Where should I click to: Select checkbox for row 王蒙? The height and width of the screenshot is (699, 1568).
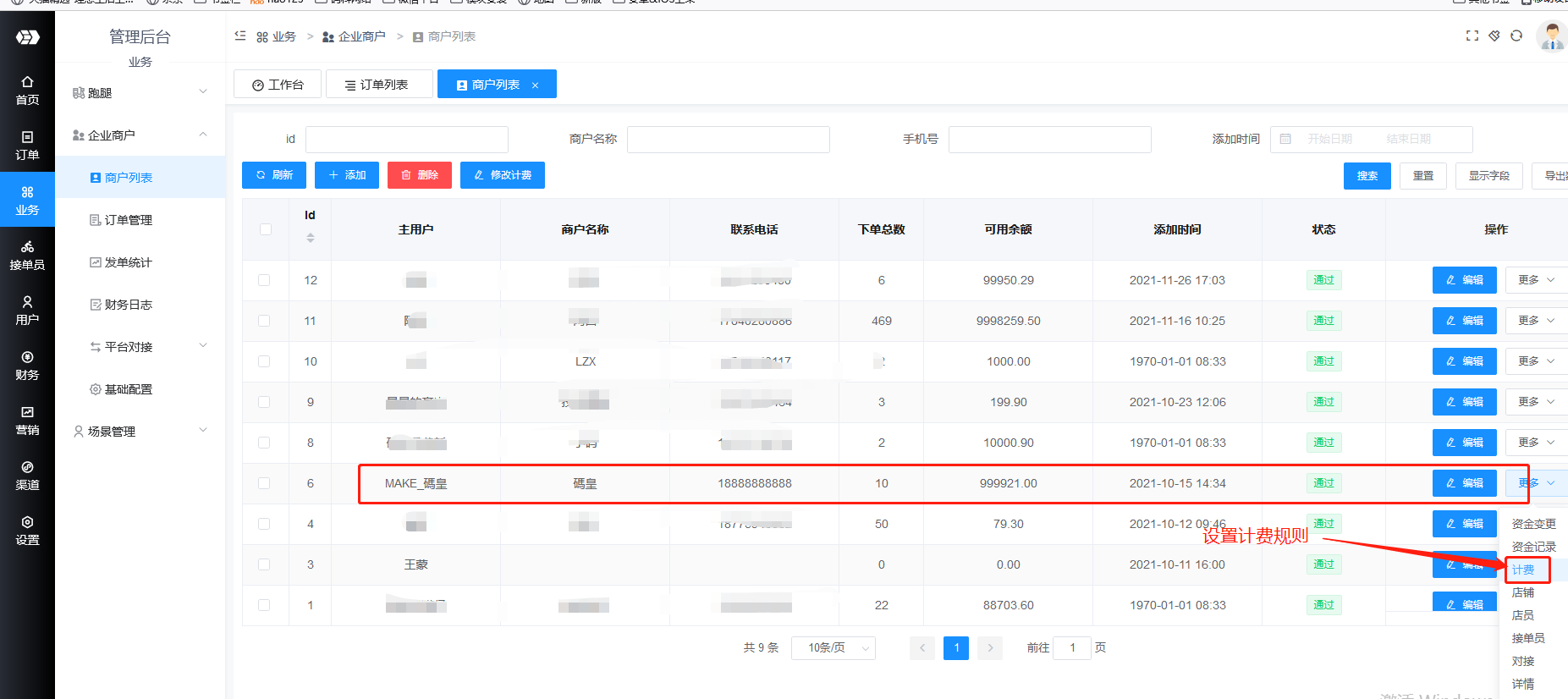(x=264, y=564)
